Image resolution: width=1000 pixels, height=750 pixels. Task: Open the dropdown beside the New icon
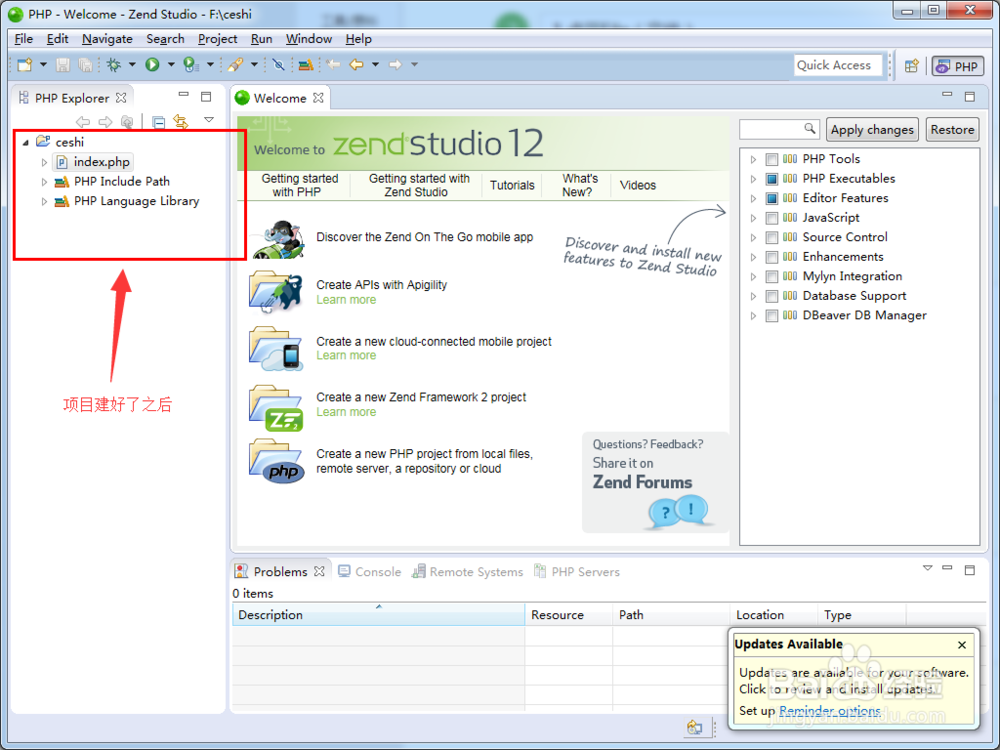[43, 64]
